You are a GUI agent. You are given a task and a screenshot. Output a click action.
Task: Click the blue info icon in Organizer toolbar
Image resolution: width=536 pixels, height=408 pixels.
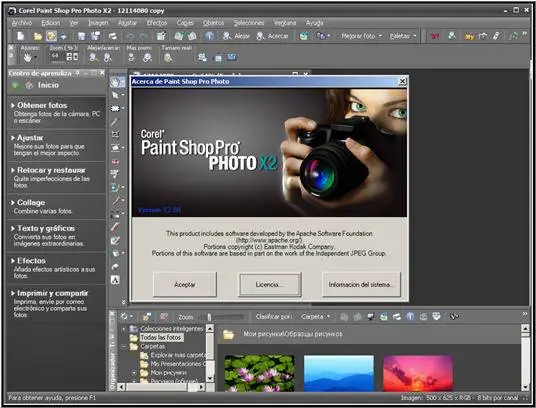tap(410, 317)
